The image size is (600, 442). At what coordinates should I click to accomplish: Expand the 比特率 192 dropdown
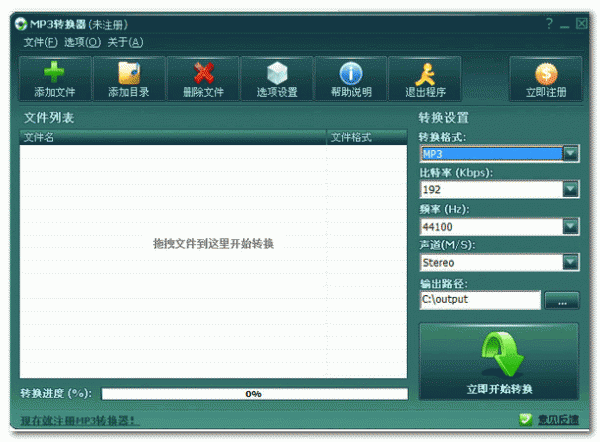click(x=570, y=189)
